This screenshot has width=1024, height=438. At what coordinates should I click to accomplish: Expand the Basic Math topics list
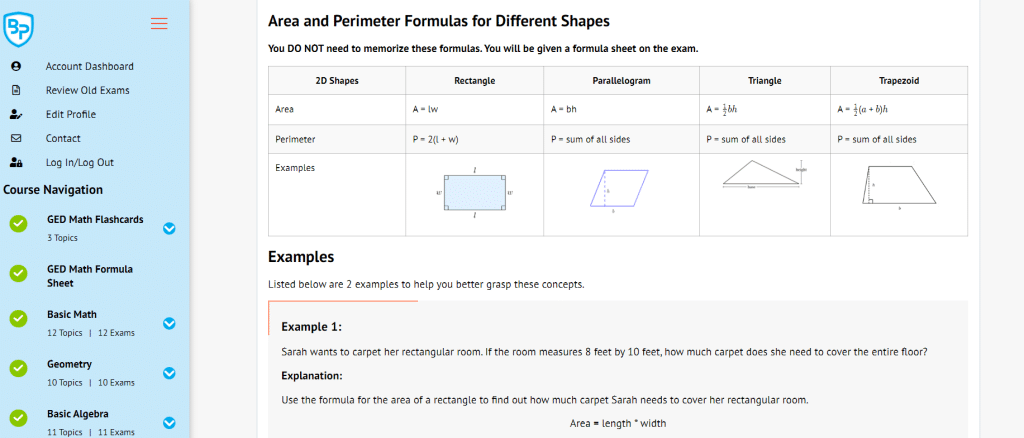pos(169,323)
